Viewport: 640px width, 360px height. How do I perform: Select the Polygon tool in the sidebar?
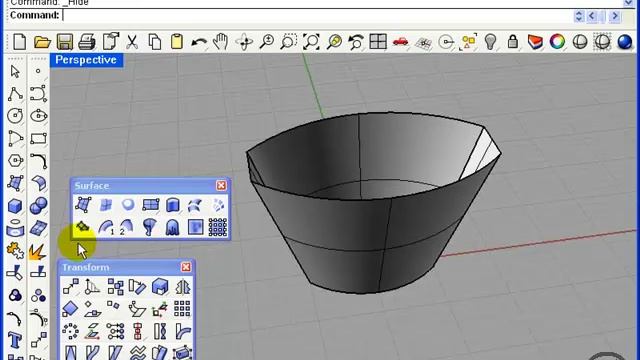15,160
